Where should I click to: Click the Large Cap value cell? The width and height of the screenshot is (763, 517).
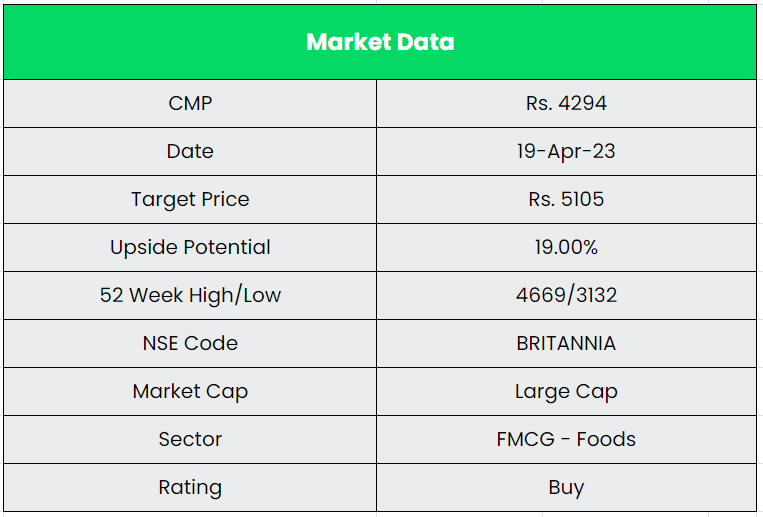pos(566,391)
